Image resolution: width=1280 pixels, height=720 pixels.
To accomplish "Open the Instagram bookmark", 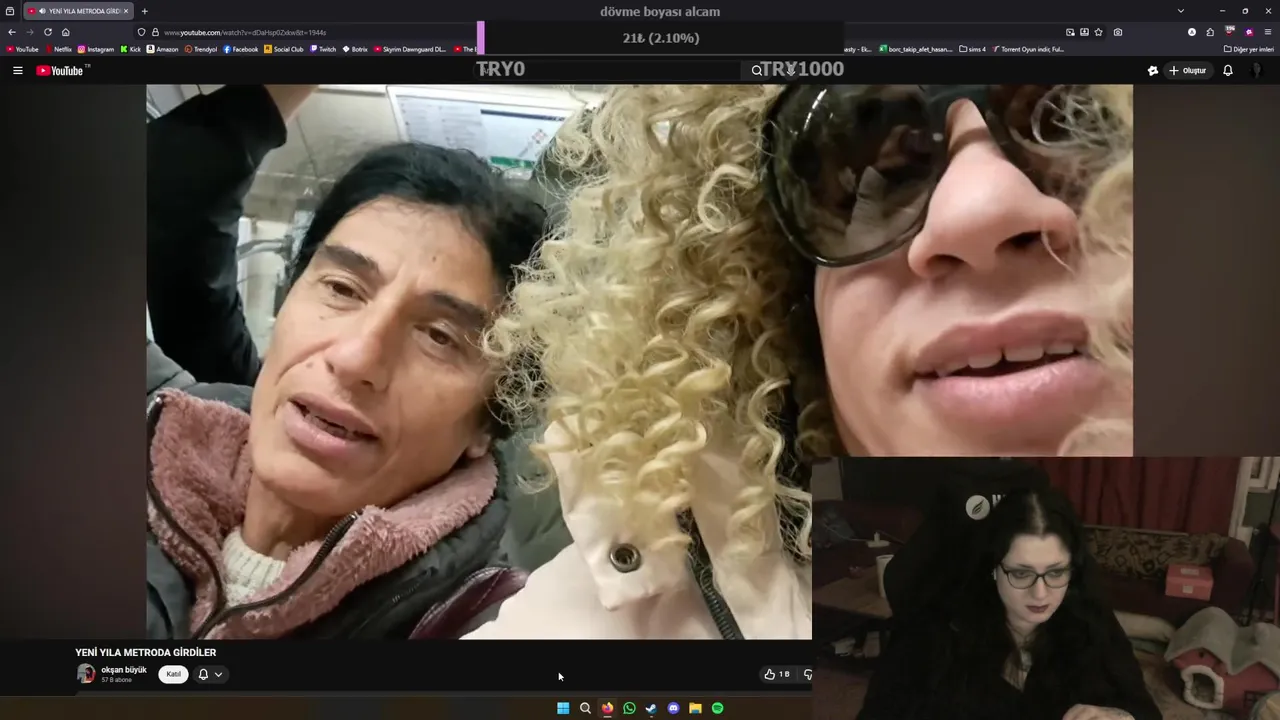I will (96, 49).
